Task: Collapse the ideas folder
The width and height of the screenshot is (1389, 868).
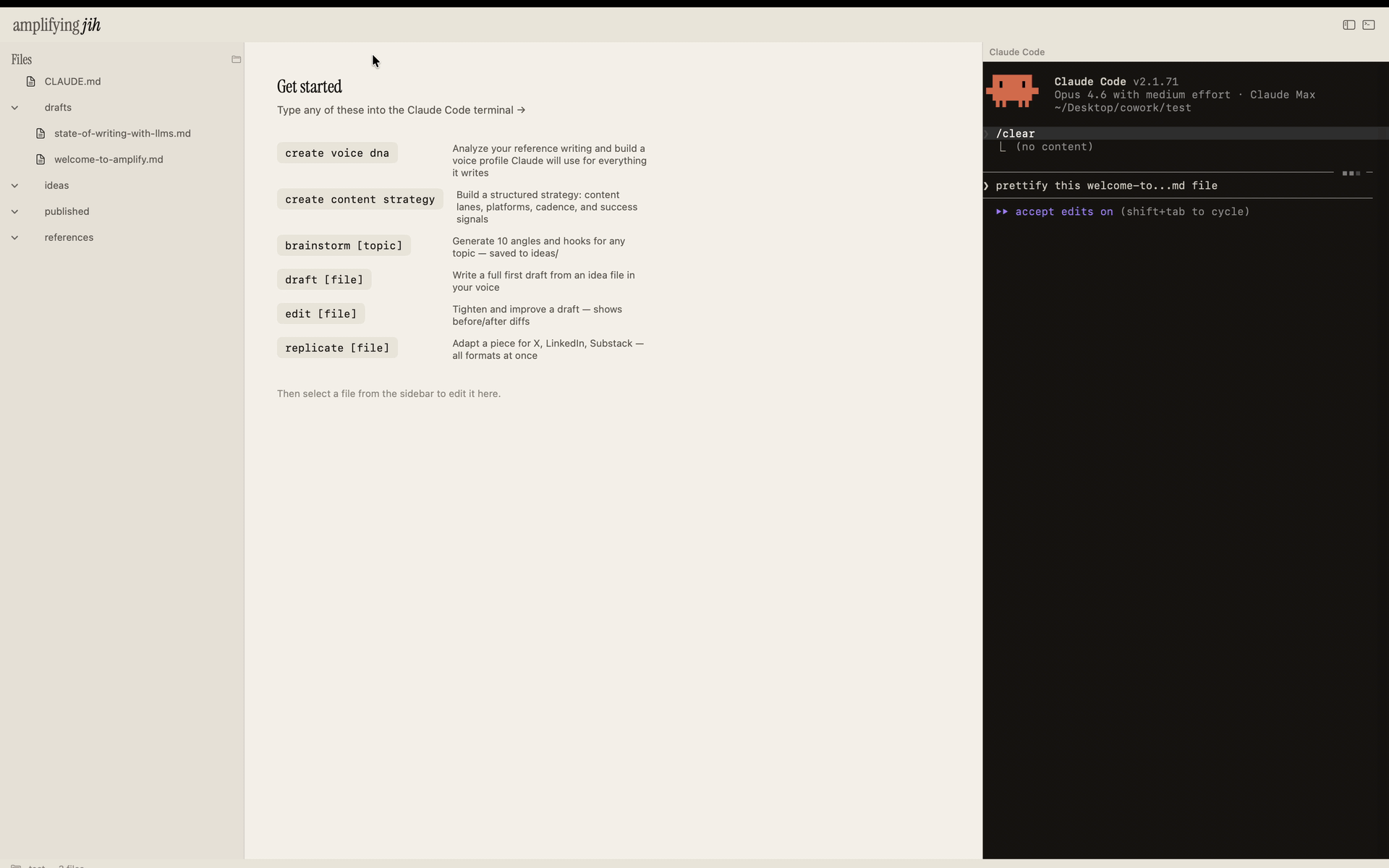Action: 14,185
